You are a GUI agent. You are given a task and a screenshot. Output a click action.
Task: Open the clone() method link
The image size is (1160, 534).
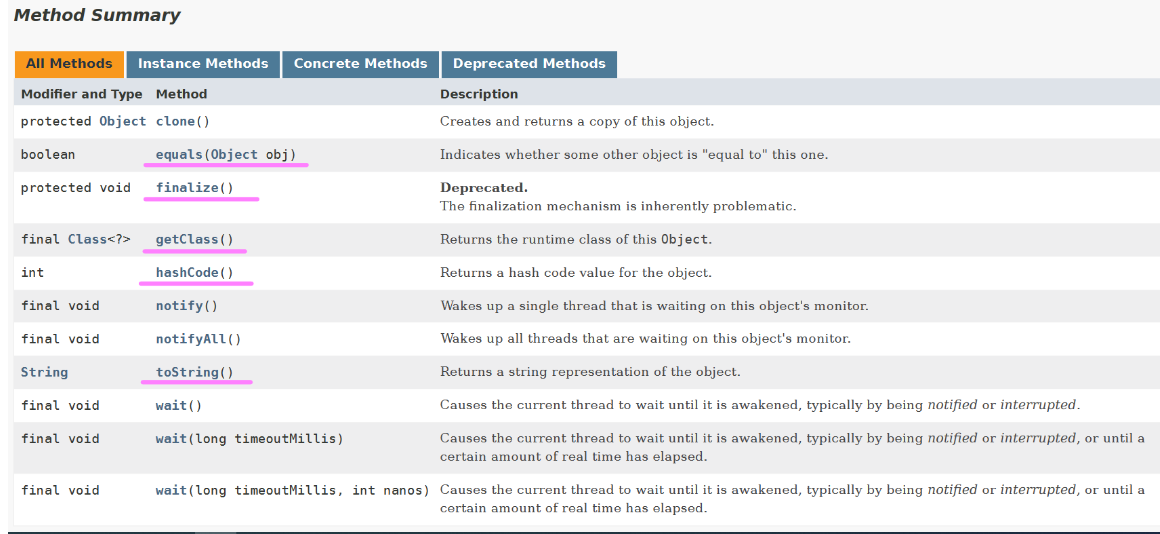(x=174, y=121)
